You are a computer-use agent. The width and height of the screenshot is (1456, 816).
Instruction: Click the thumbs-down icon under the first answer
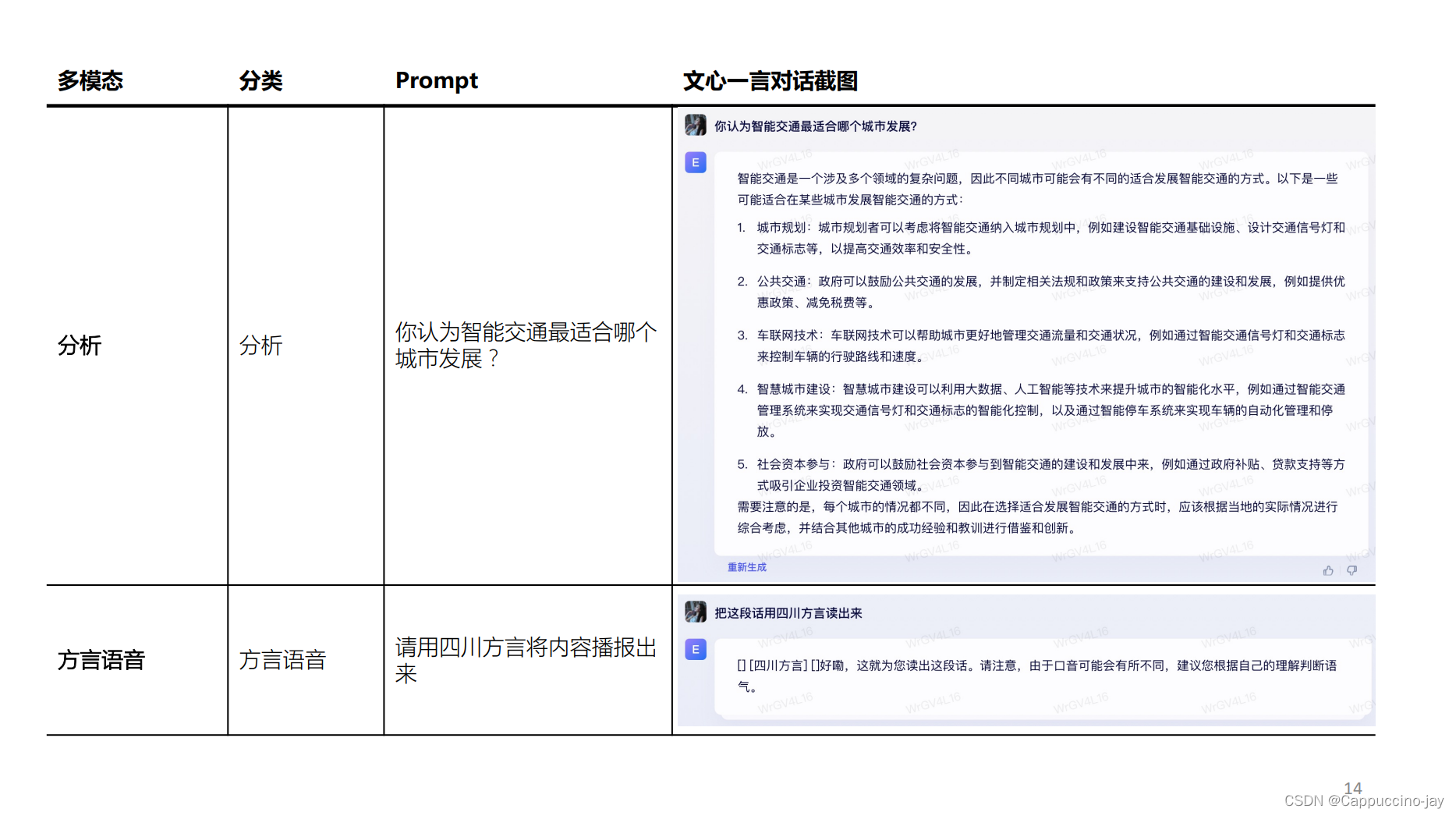[1351, 571]
